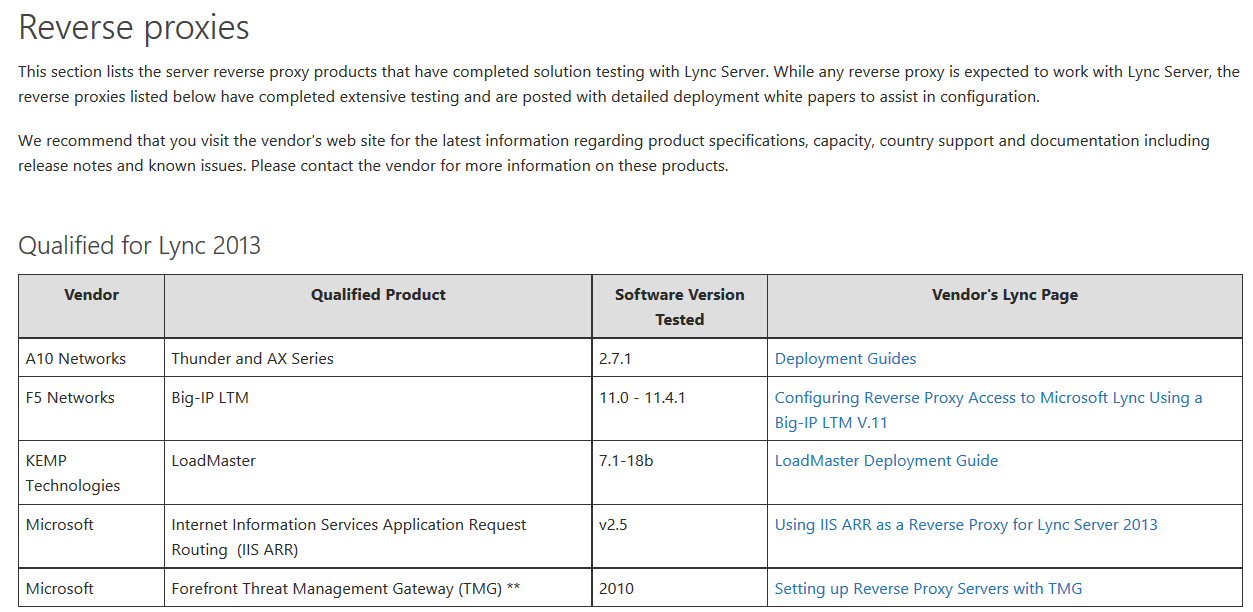Select the F5 Networks vendor cell
Screen dimensions: 1253x612
tap(91, 410)
